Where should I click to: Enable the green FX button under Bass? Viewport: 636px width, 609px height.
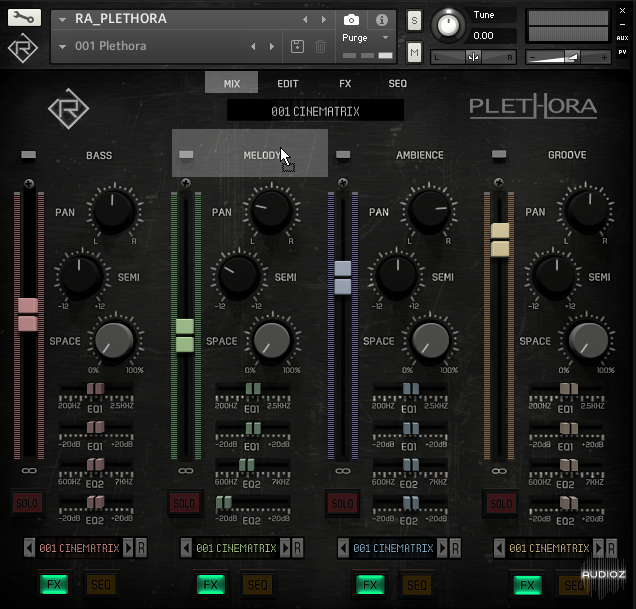click(54, 584)
